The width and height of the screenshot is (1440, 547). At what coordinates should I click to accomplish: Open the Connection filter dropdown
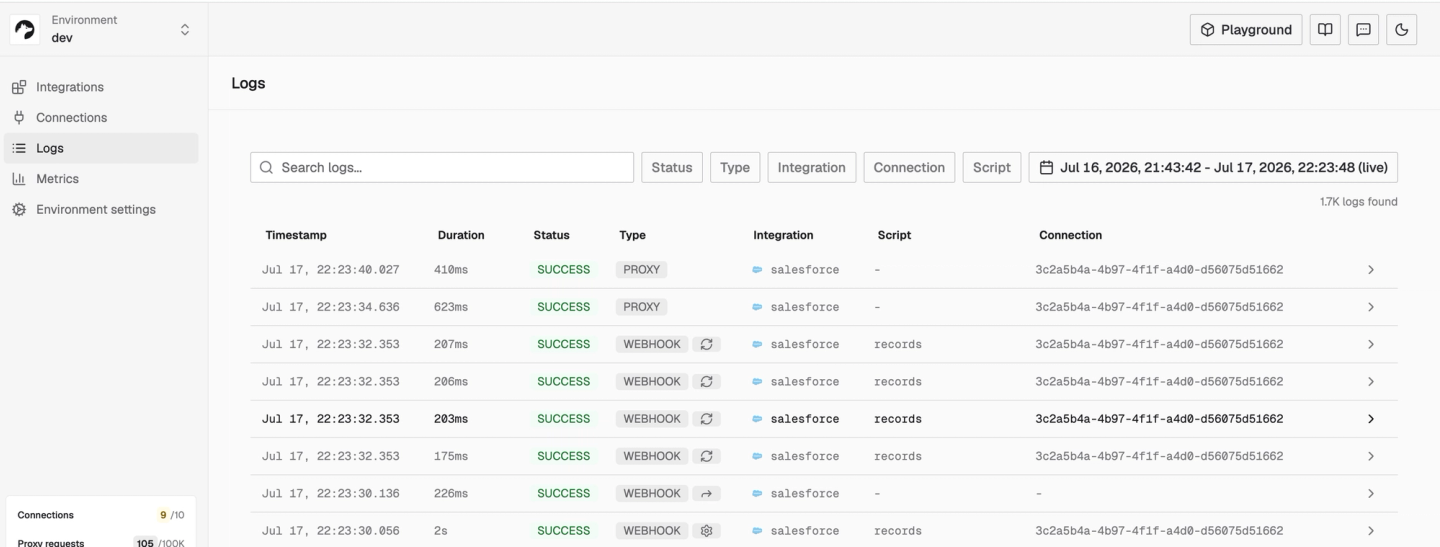coord(909,167)
